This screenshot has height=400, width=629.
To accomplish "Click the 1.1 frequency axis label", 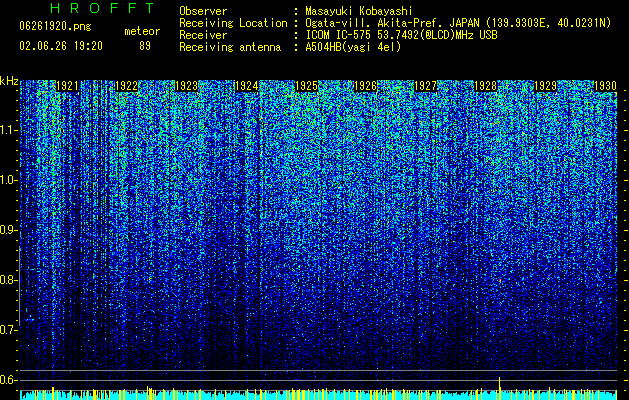I will click(9, 130).
